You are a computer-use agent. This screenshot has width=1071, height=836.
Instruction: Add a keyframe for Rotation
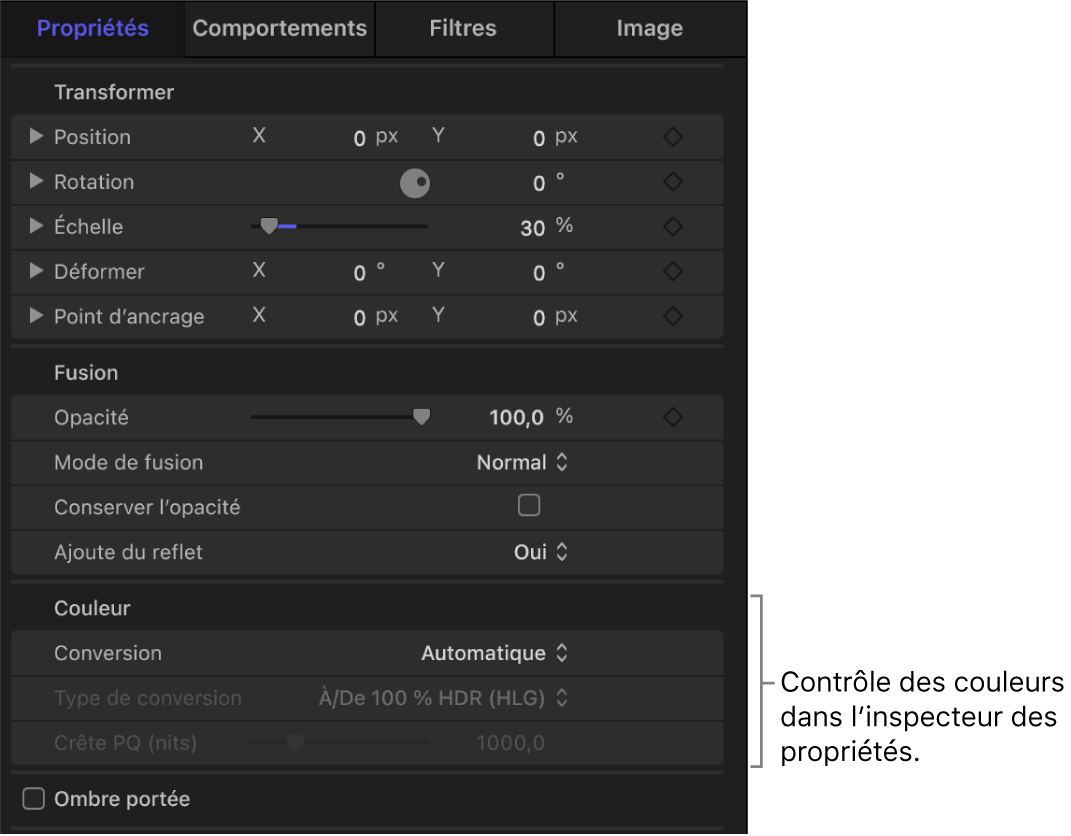(673, 182)
